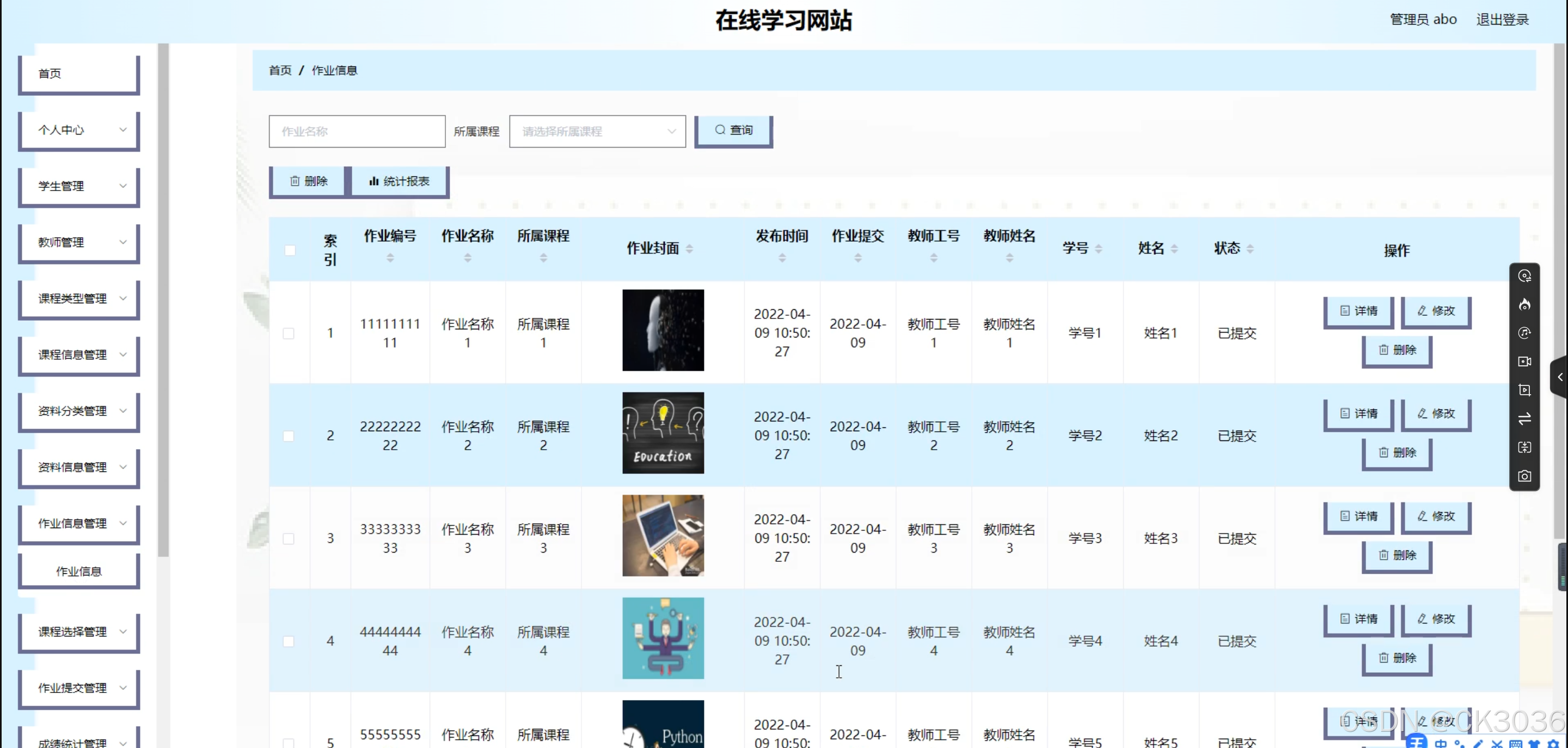The image size is (1568, 748).
Task: Expand the 课程信息管理 sidebar menu
Action: pos(79,355)
